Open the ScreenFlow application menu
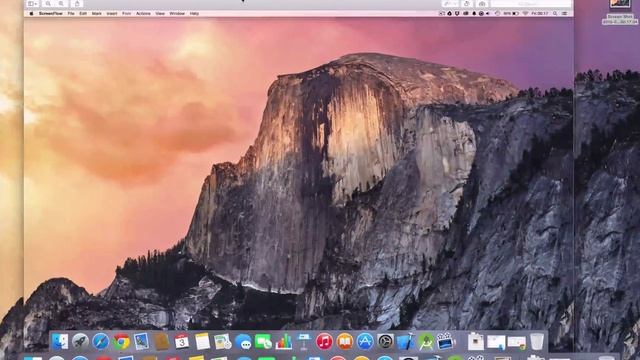Screen dimensions: 640x360 pos(51,13)
